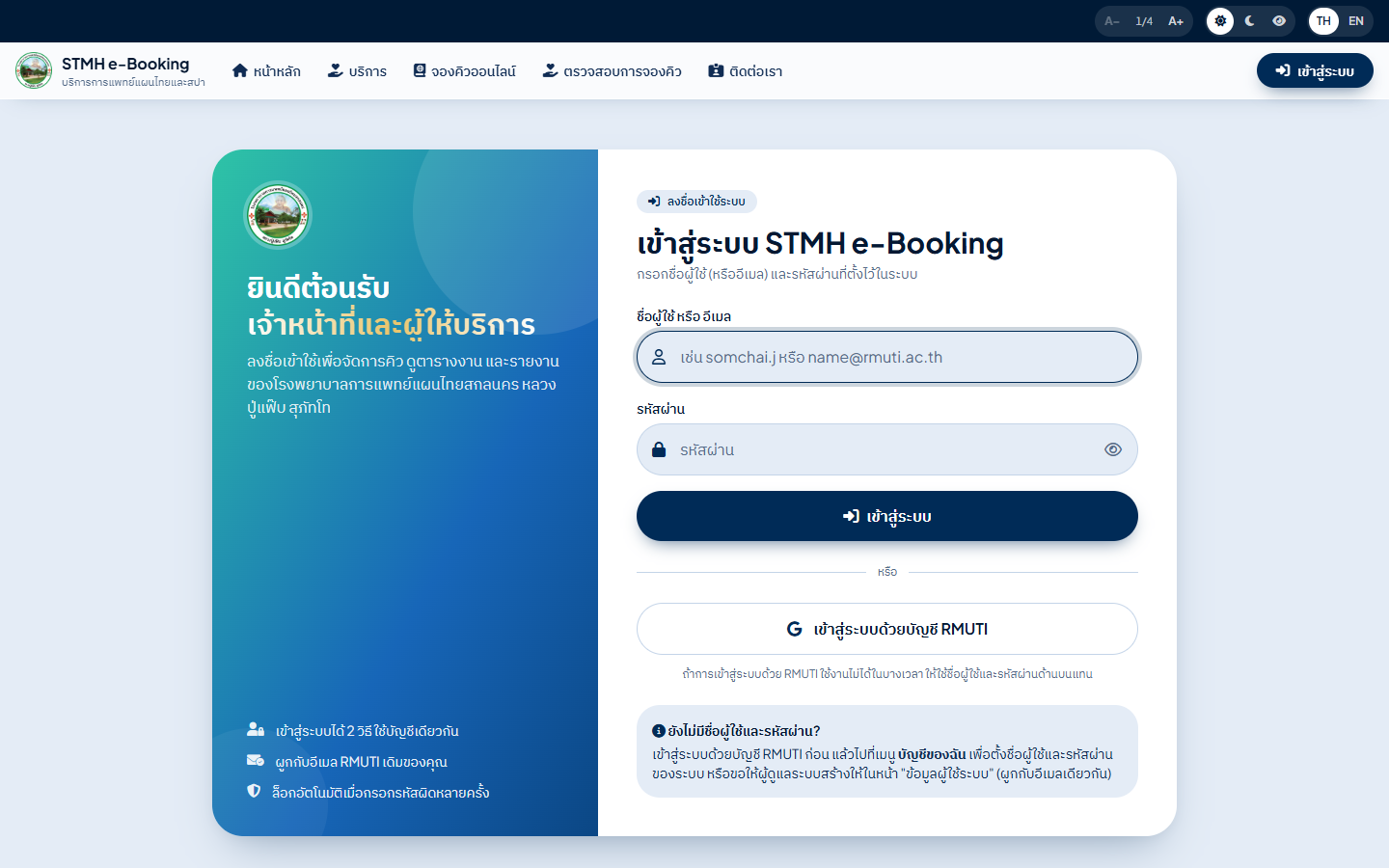1389x868 pixels.
Task: Click the text ล็อกอัตโนมัติเมื่อกรอกรหัสผิดหลายครั้ง
Action: click(x=381, y=793)
